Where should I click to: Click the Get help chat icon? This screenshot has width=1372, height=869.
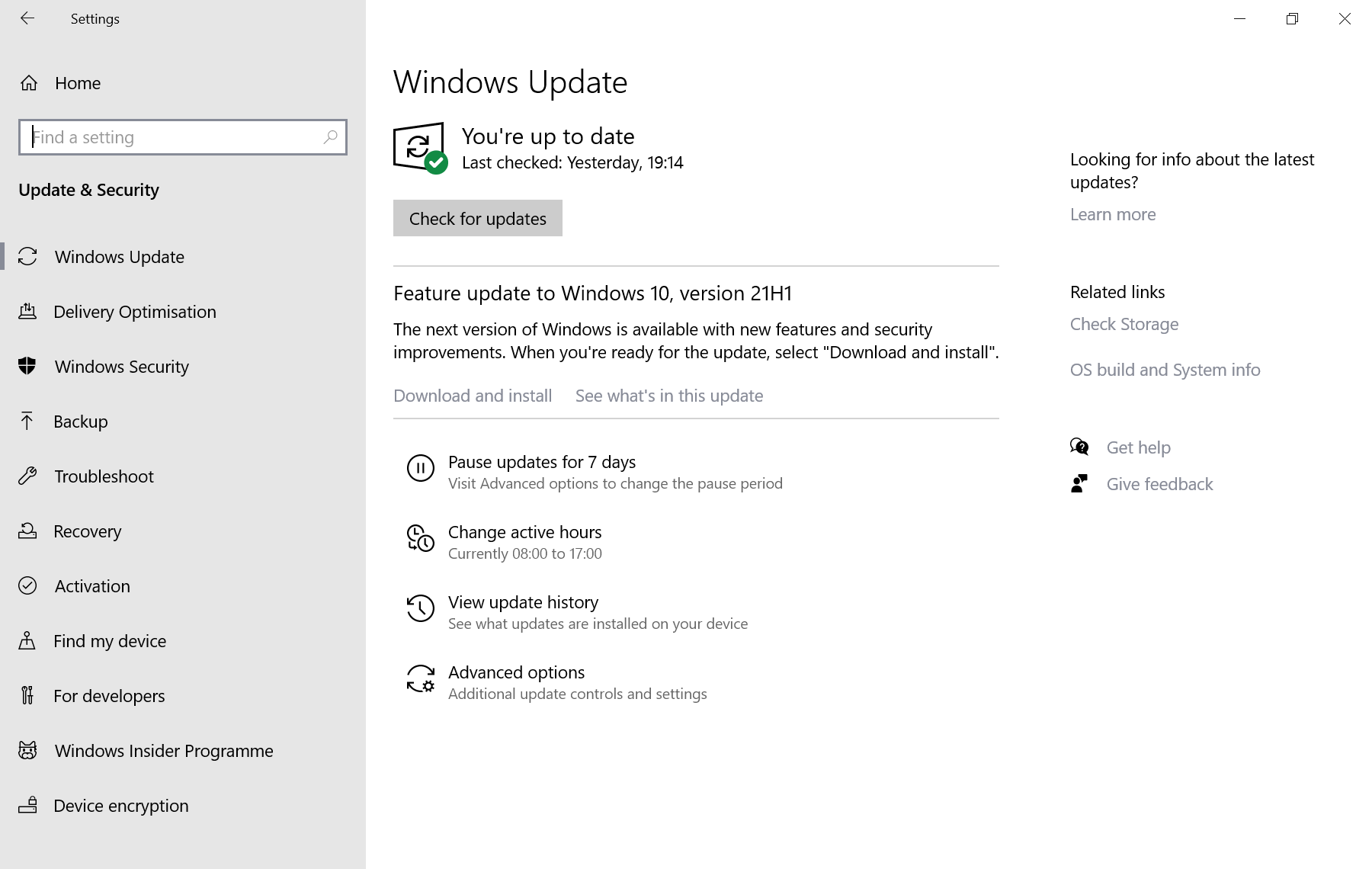coord(1079,447)
